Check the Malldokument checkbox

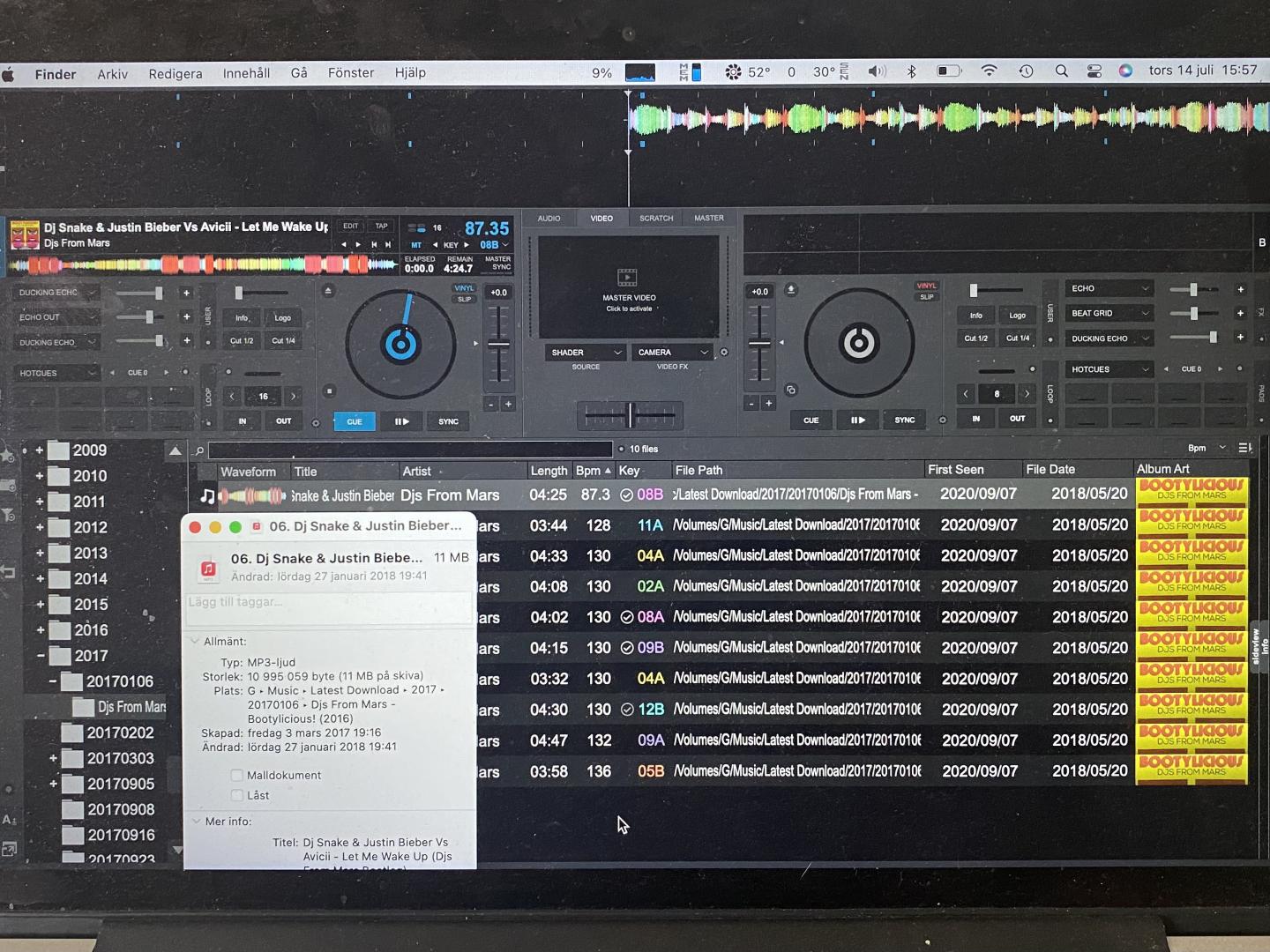pos(236,776)
